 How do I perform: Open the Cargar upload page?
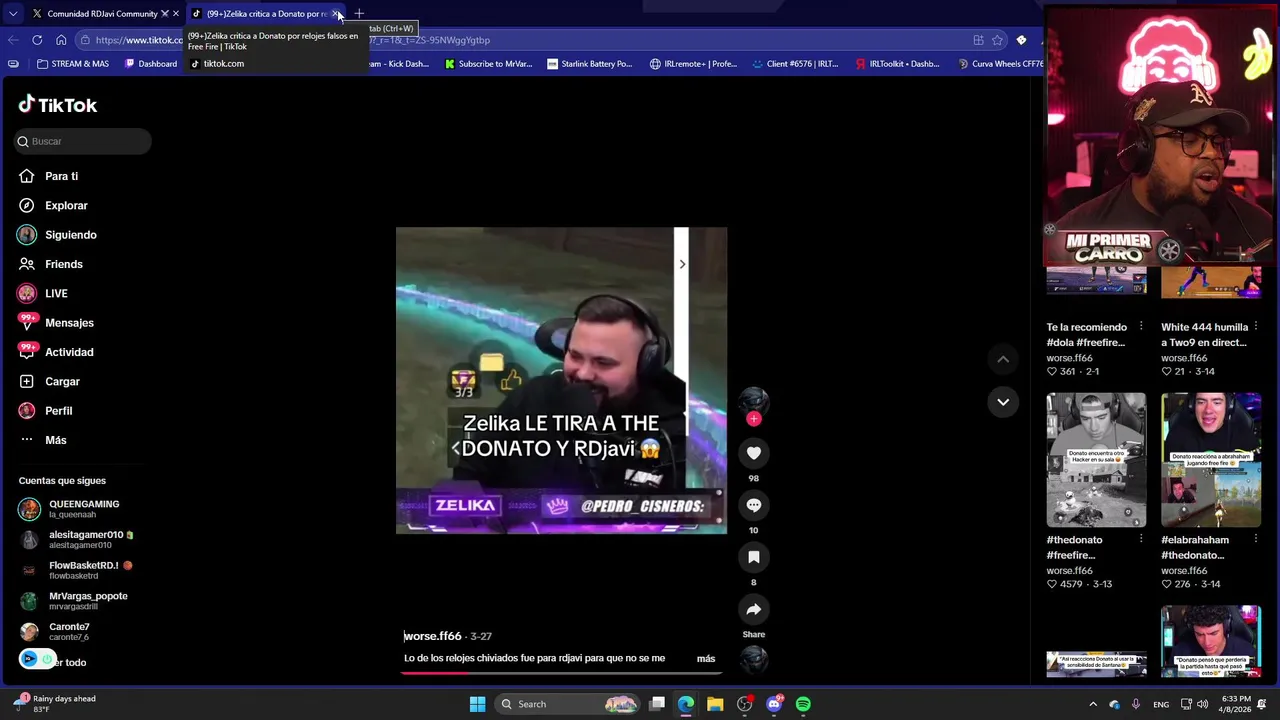coord(62,381)
